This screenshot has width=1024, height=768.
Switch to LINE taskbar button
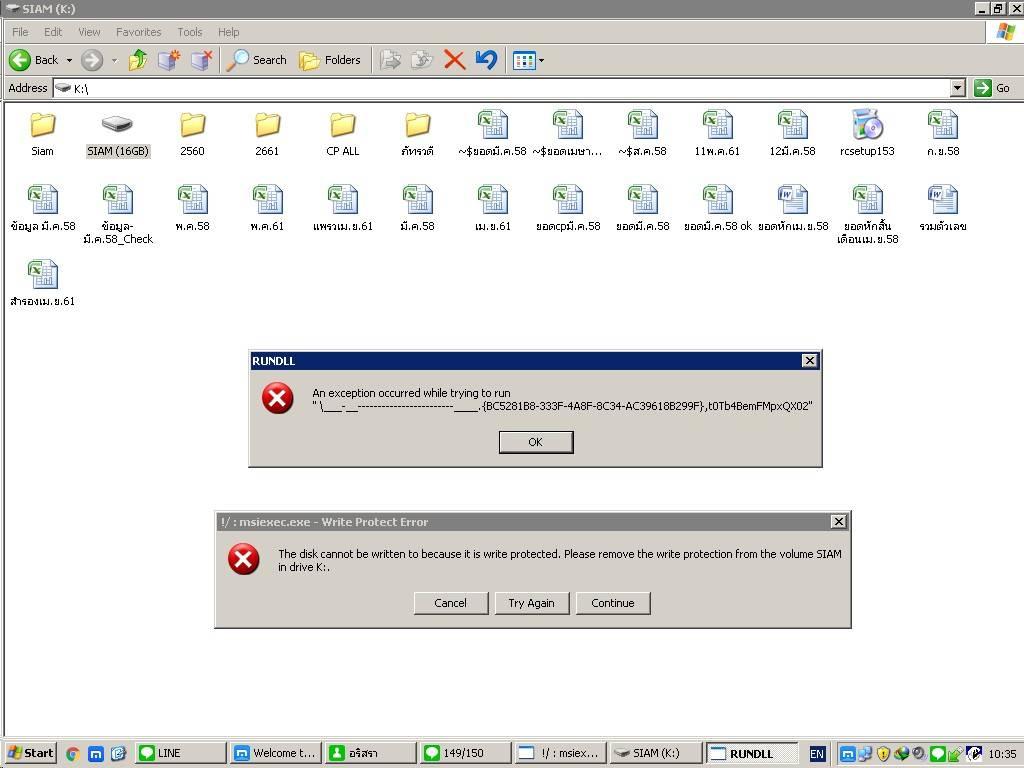point(181,753)
